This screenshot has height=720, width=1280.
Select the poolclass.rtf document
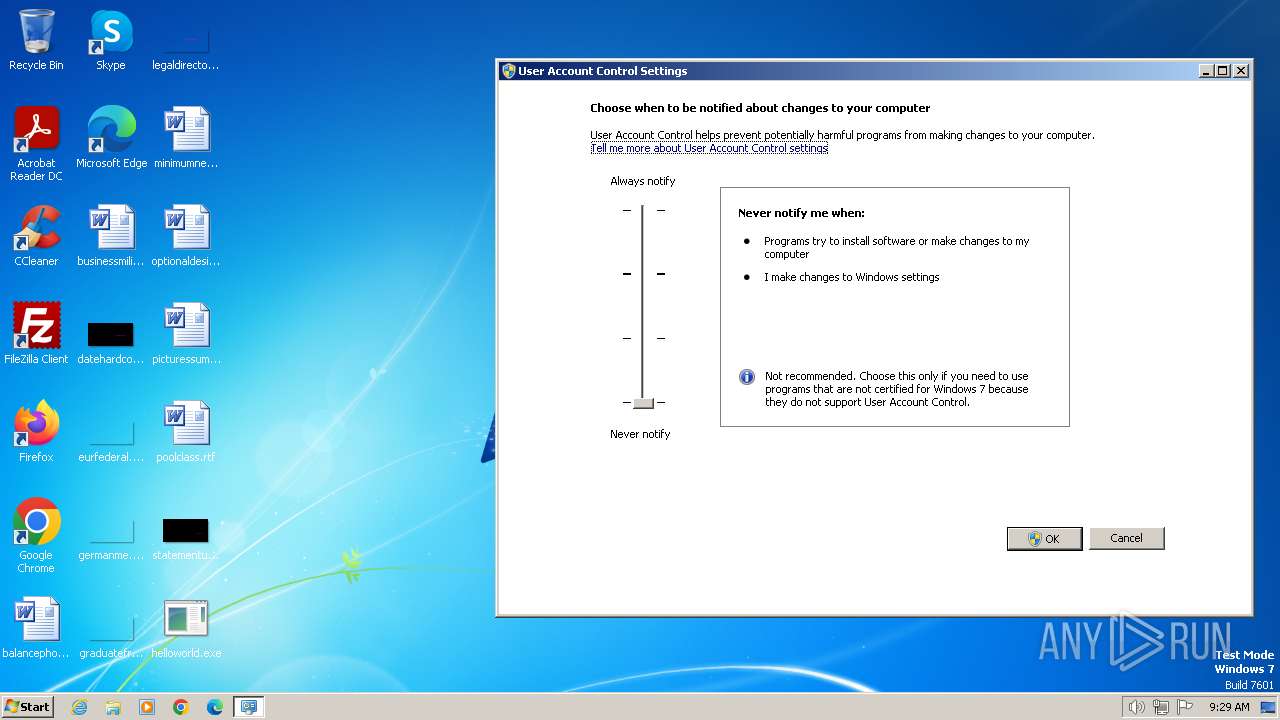pyautogui.click(x=185, y=432)
